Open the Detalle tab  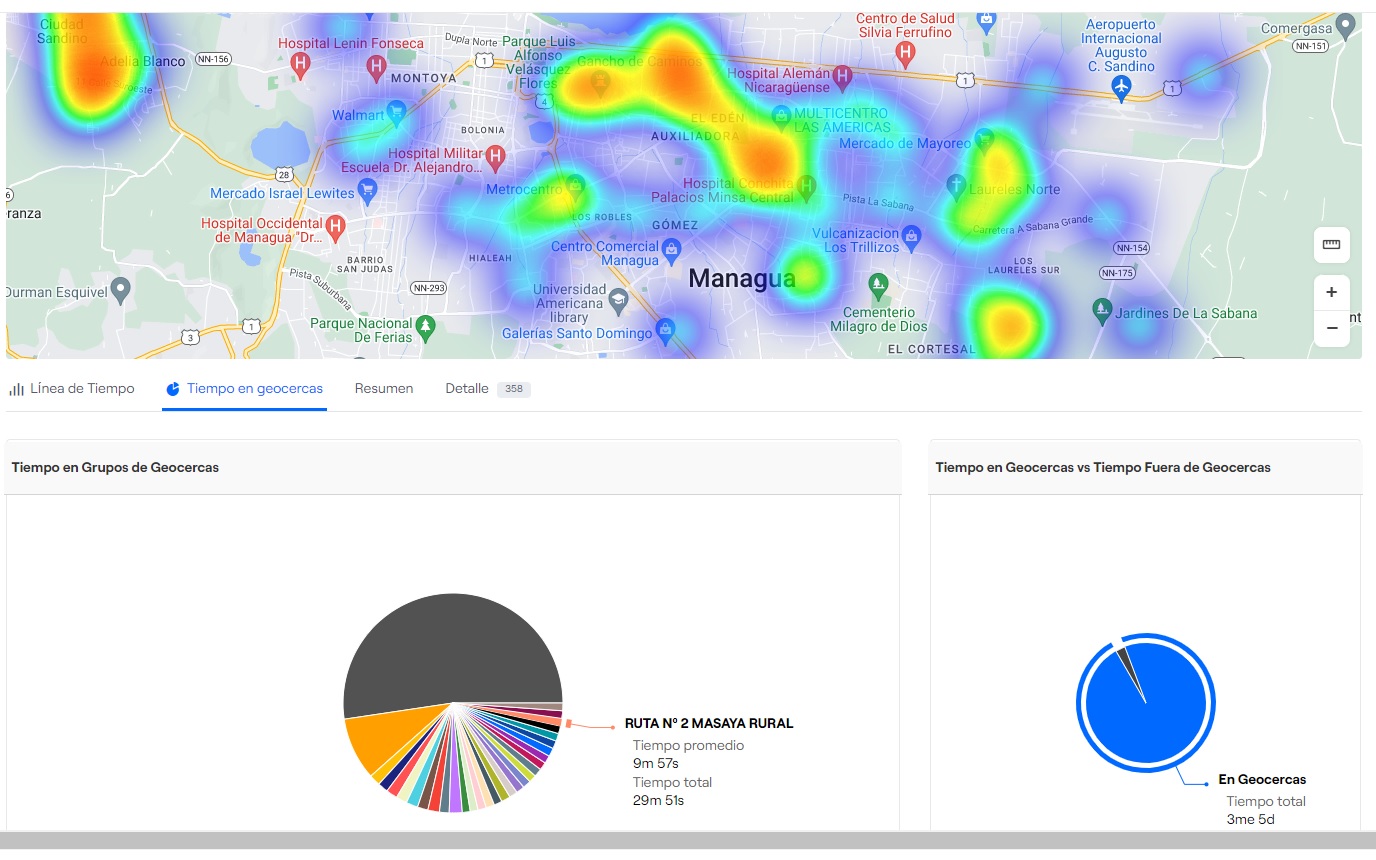467,389
